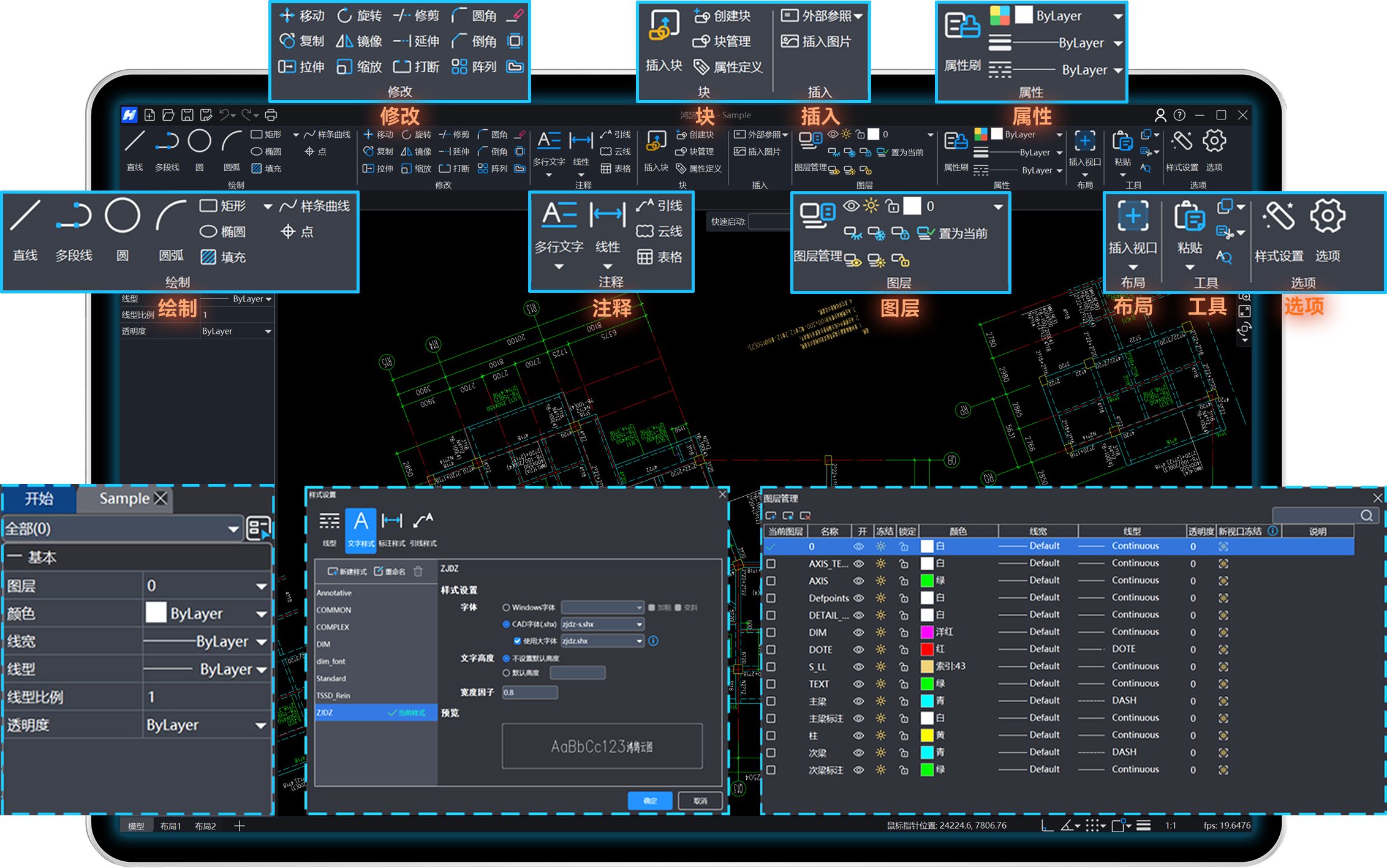Image resolution: width=1387 pixels, height=868 pixels.
Task: Click the 确定 confirm button
Action: (649, 801)
